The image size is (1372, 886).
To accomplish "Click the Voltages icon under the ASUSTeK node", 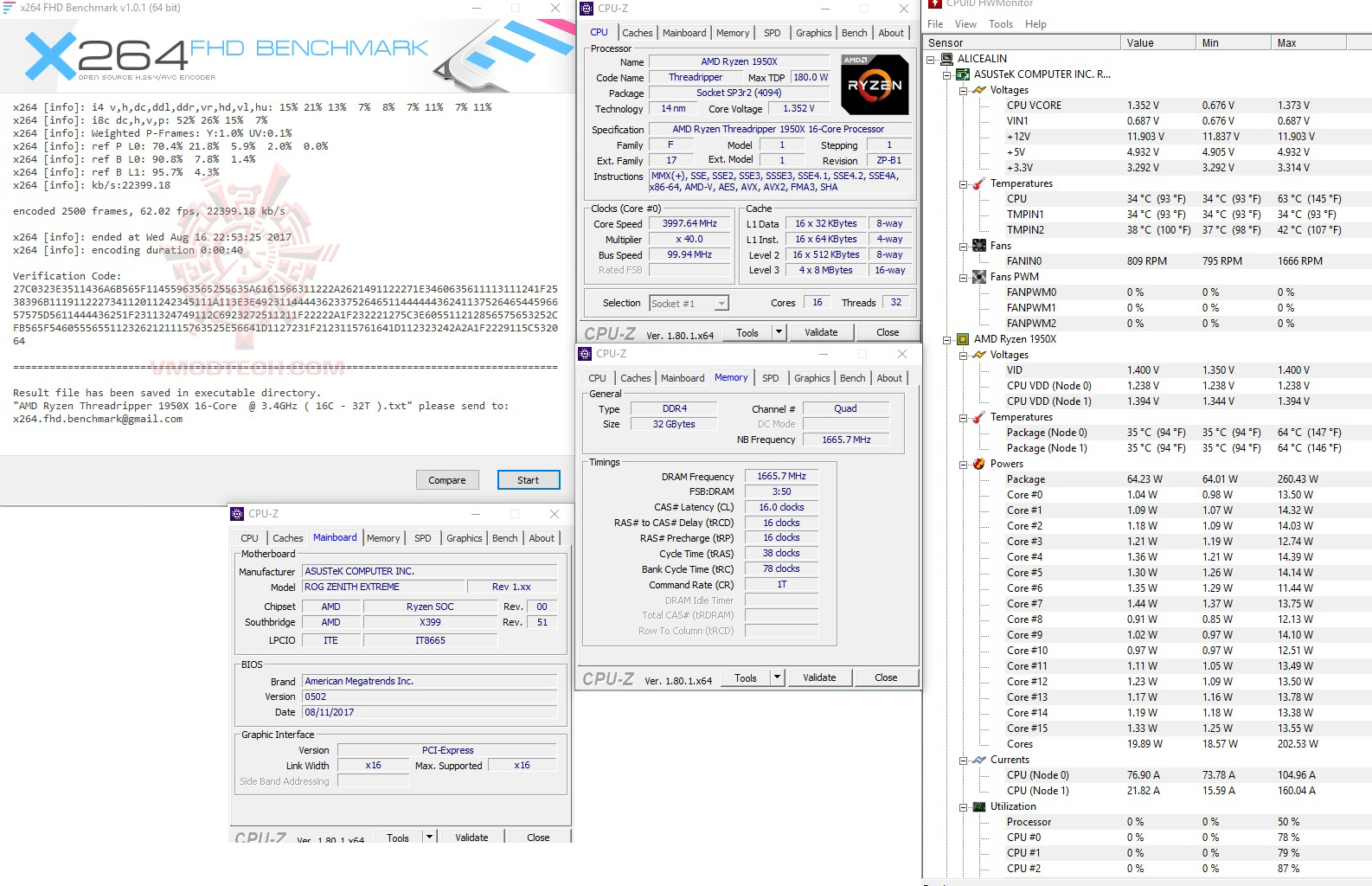I will (978, 90).
